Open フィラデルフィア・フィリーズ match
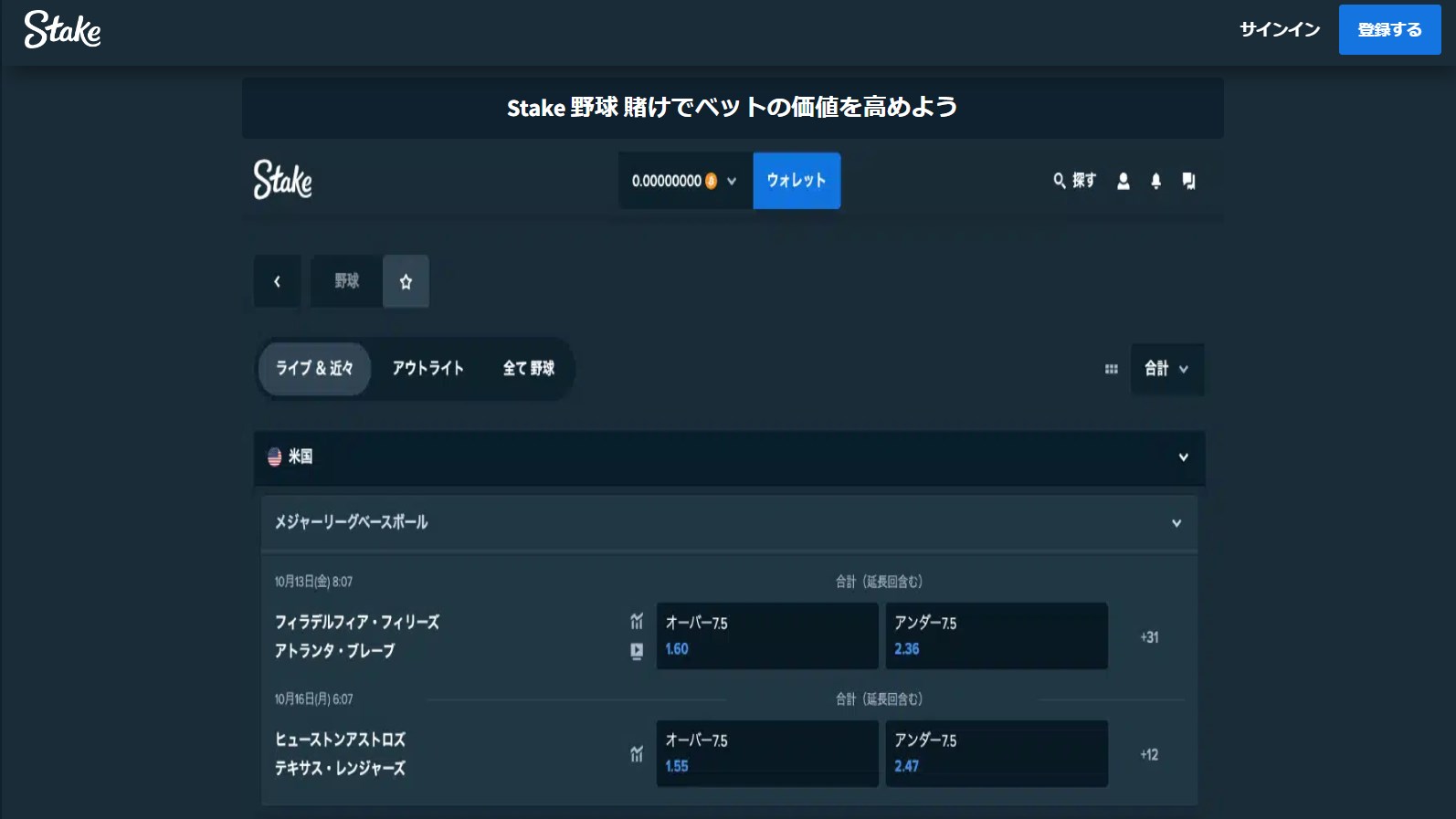1456x819 pixels. click(357, 622)
